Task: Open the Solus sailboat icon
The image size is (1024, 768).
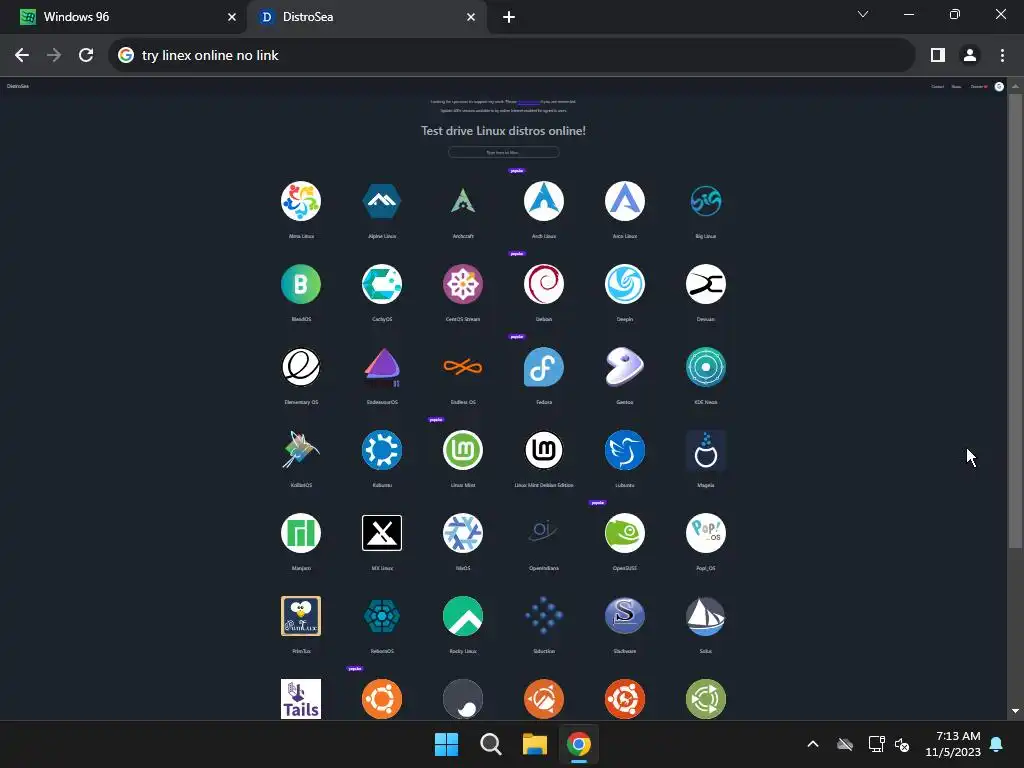Action: pyautogui.click(x=706, y=616)
